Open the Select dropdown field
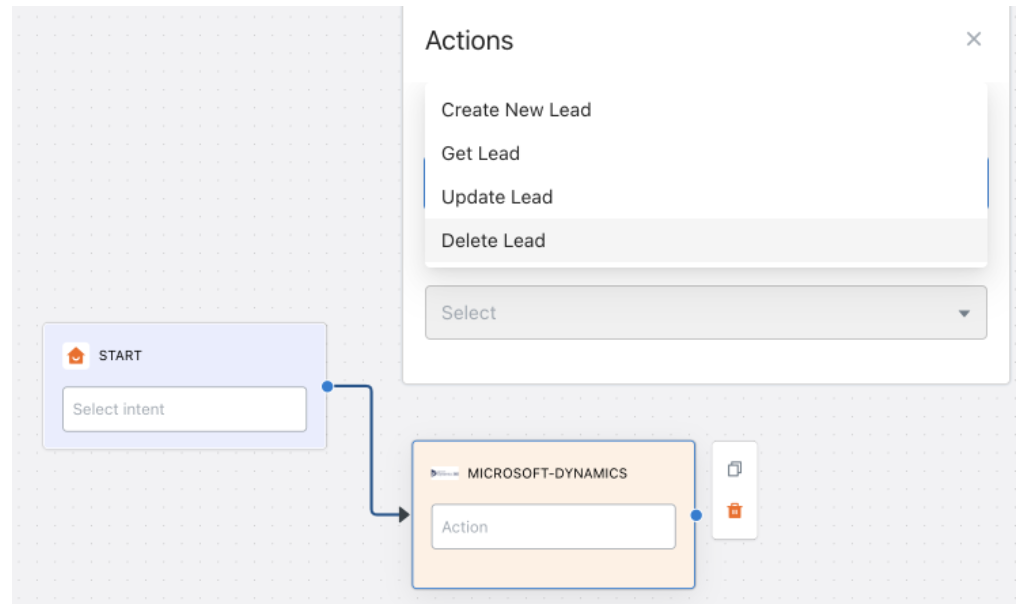Viewport: 1018px width, 604px height. [x=690, y=313]
